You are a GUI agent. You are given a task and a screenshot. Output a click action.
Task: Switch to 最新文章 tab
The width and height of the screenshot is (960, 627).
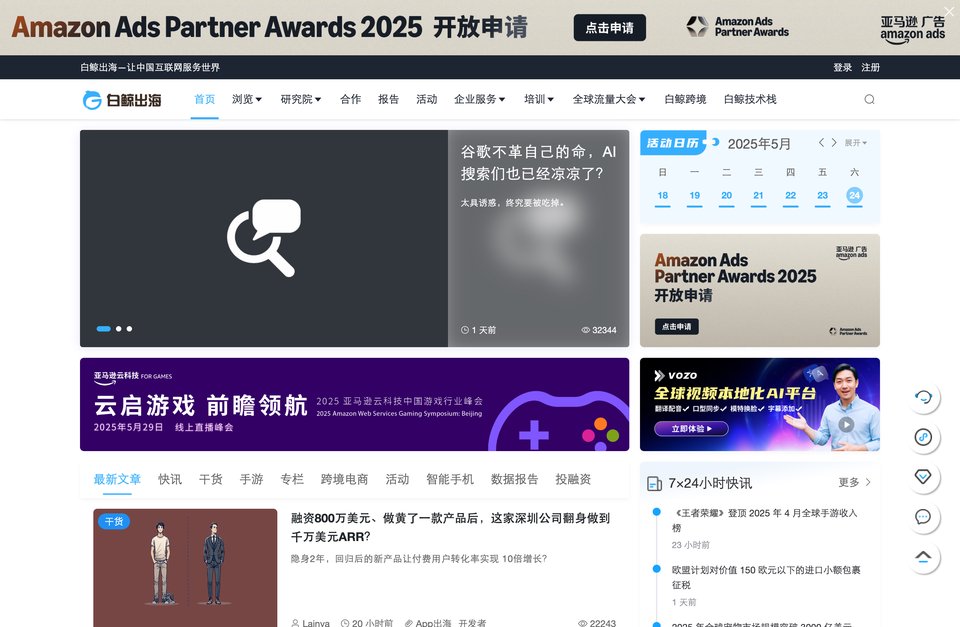[x=117, y=479]
